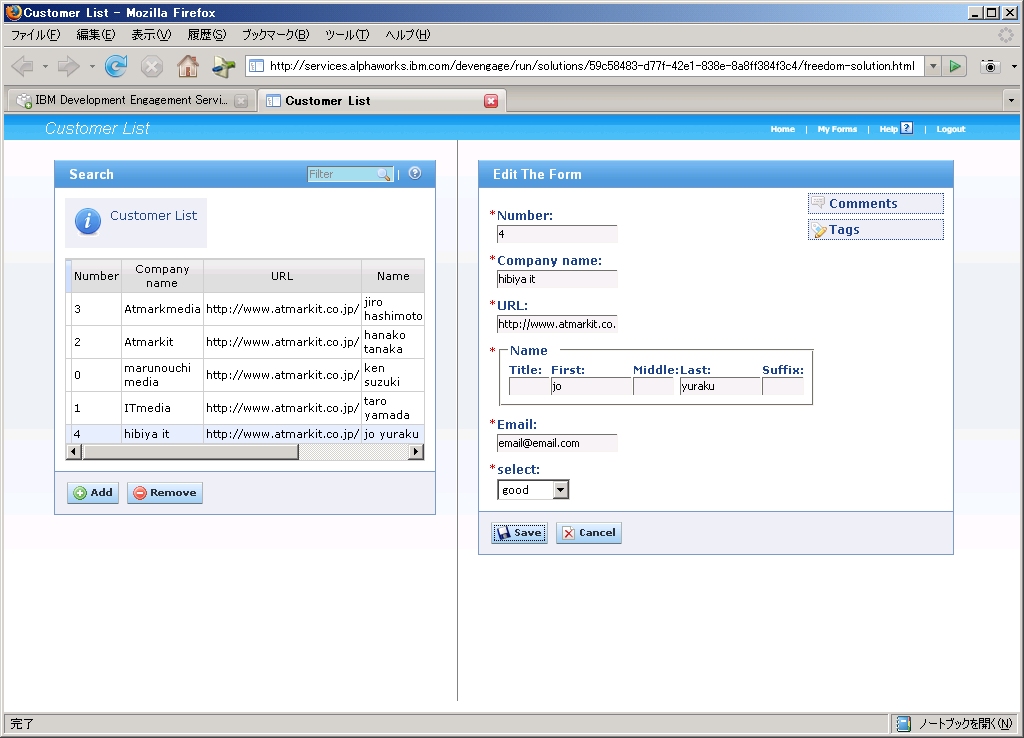
Task: Reload the page with the refresh icon
Action: click(x=116, y=66)
